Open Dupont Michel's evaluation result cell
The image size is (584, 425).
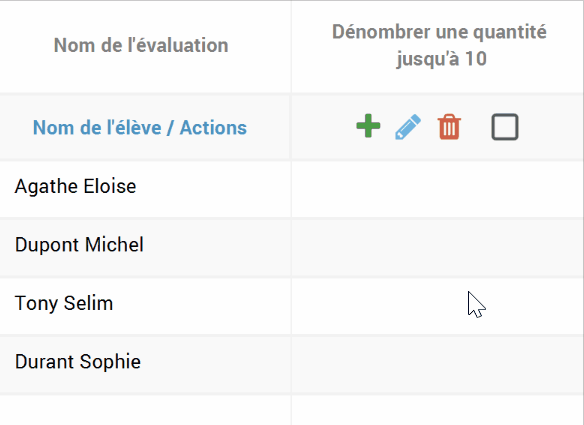click(x=437, y=248)
